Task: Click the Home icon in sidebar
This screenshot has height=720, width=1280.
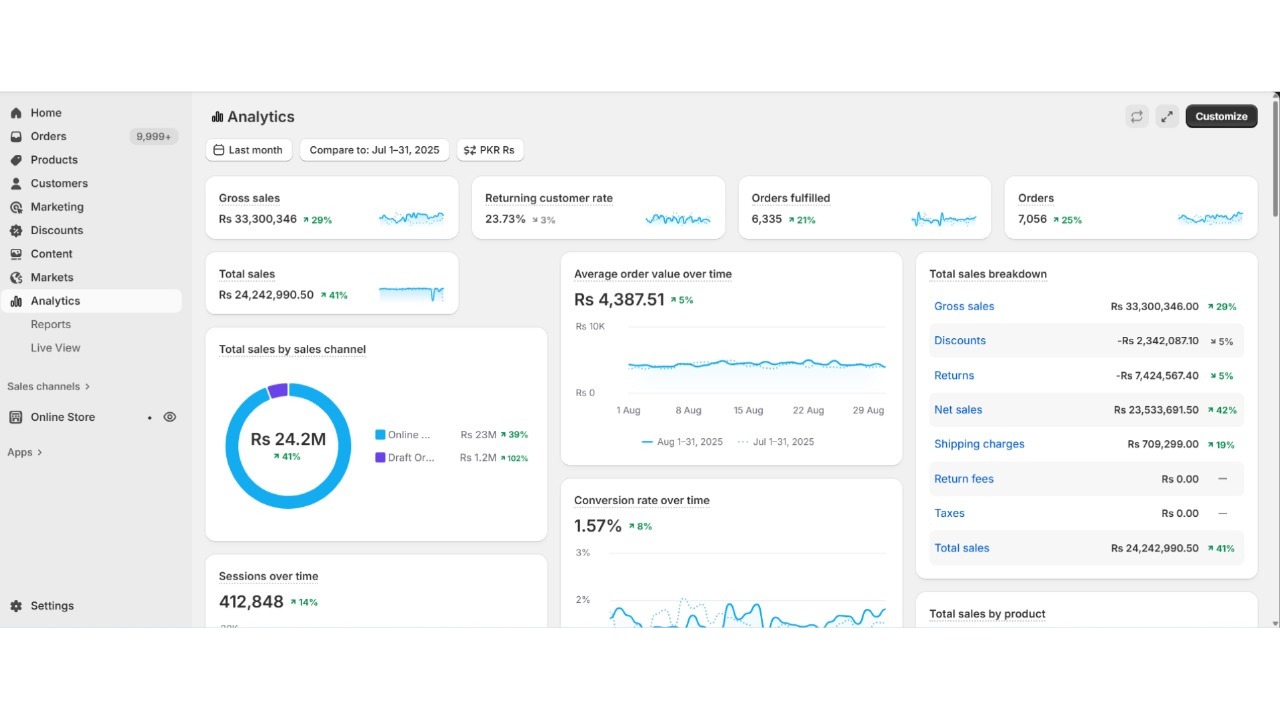Action: point(16,113)
